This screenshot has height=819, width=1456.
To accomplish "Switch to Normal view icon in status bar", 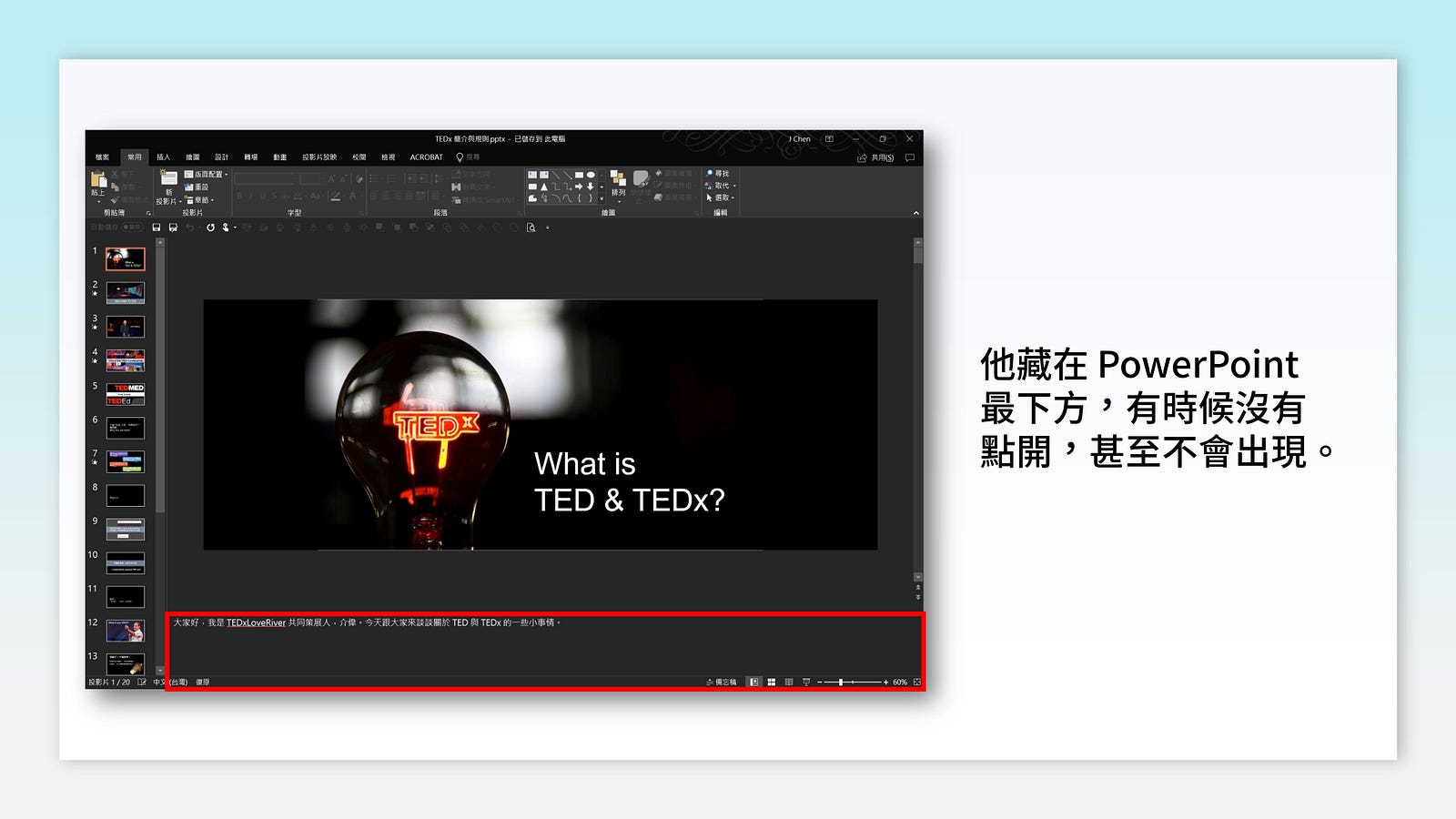I will pos(753,682).
